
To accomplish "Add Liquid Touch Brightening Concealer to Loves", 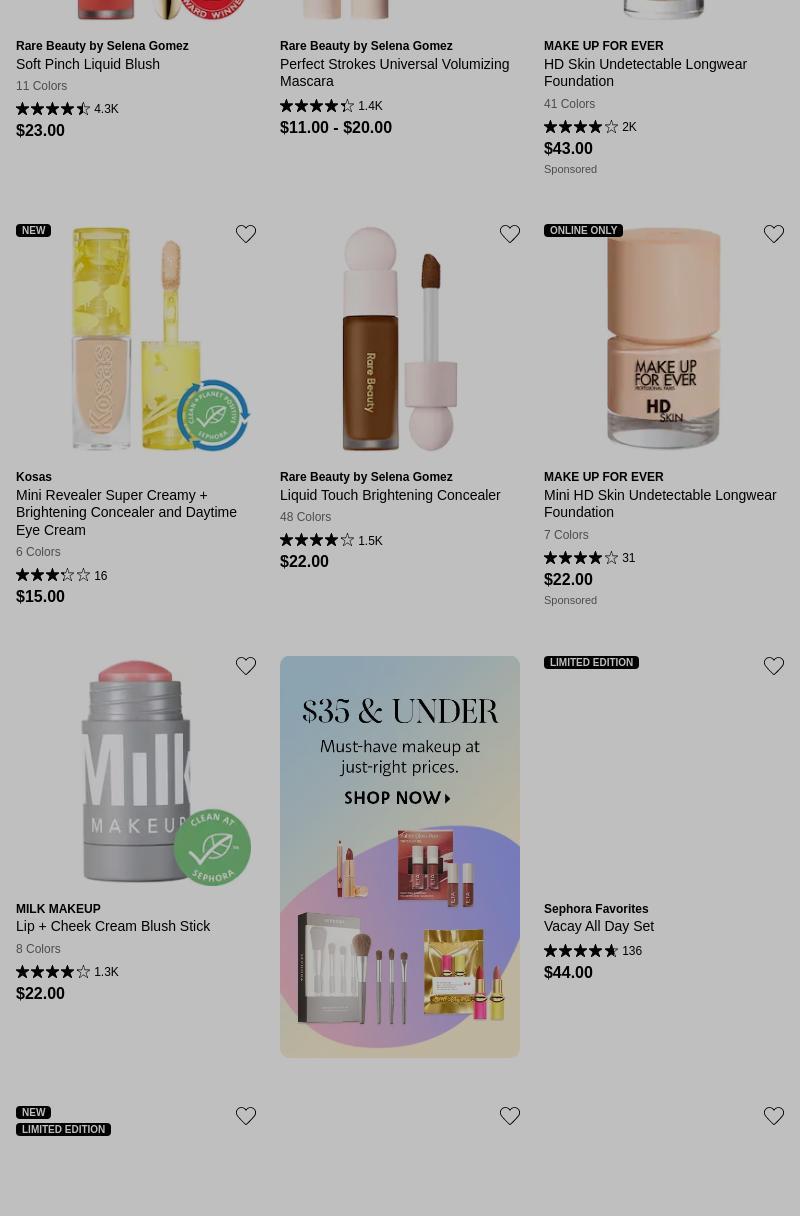I will pos(510,234).
